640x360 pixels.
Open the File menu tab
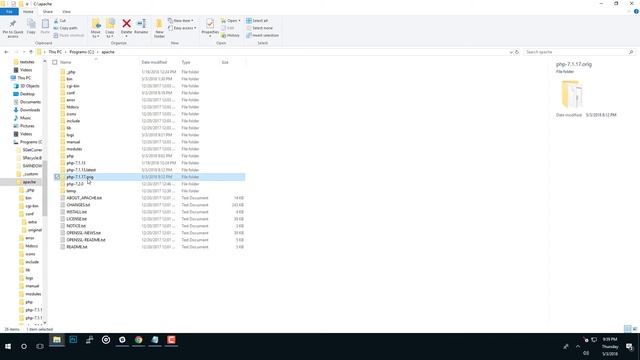[x=9, y=11]
